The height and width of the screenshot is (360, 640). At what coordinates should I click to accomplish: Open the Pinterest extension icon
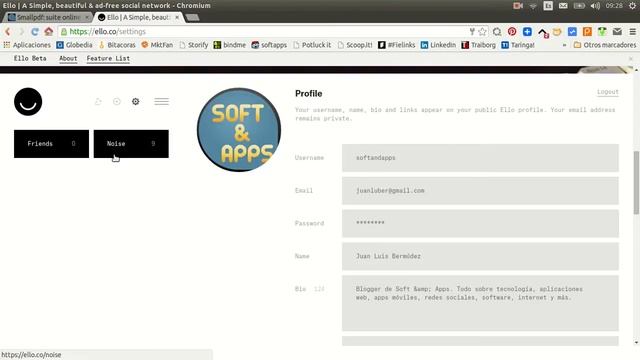[x=512, y=31]
